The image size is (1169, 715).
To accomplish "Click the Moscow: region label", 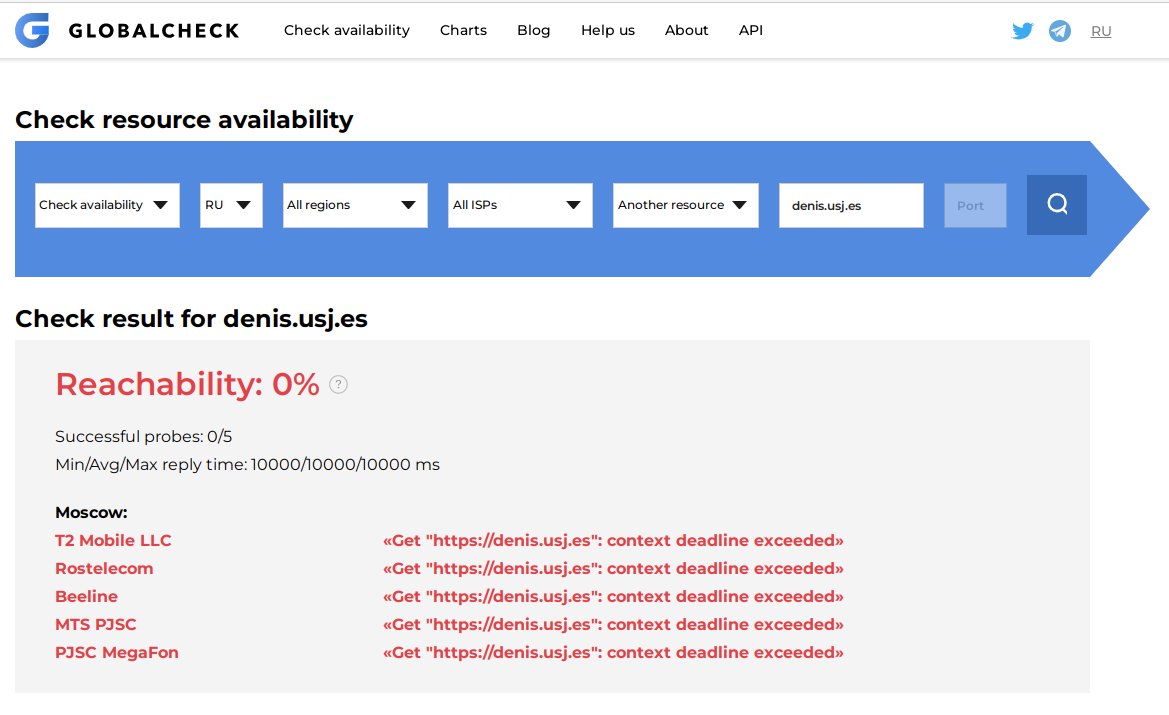I will click(x=91, y=513).
